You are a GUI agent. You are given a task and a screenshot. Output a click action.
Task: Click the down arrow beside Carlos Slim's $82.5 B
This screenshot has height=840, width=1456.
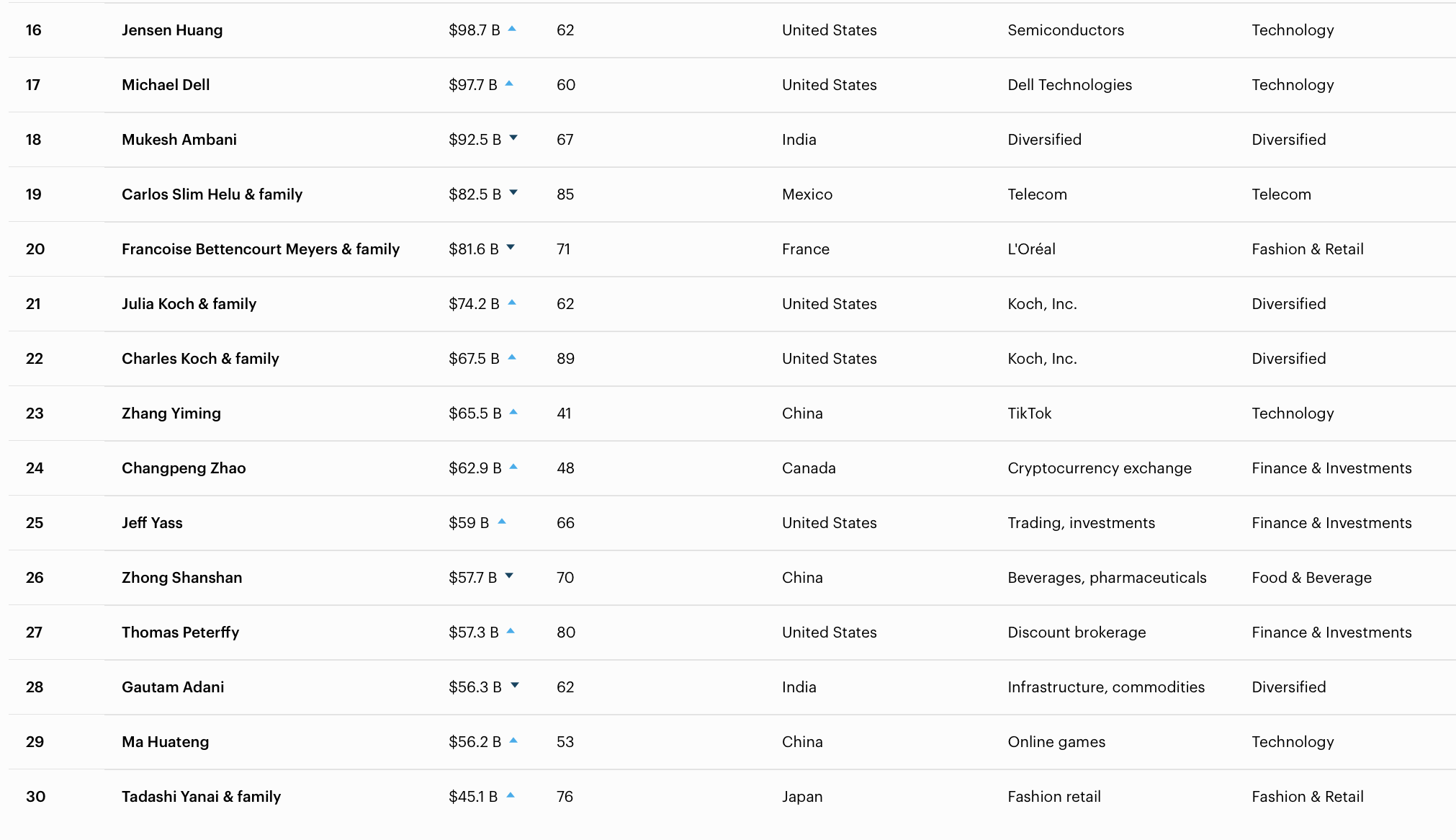point(513,192)
